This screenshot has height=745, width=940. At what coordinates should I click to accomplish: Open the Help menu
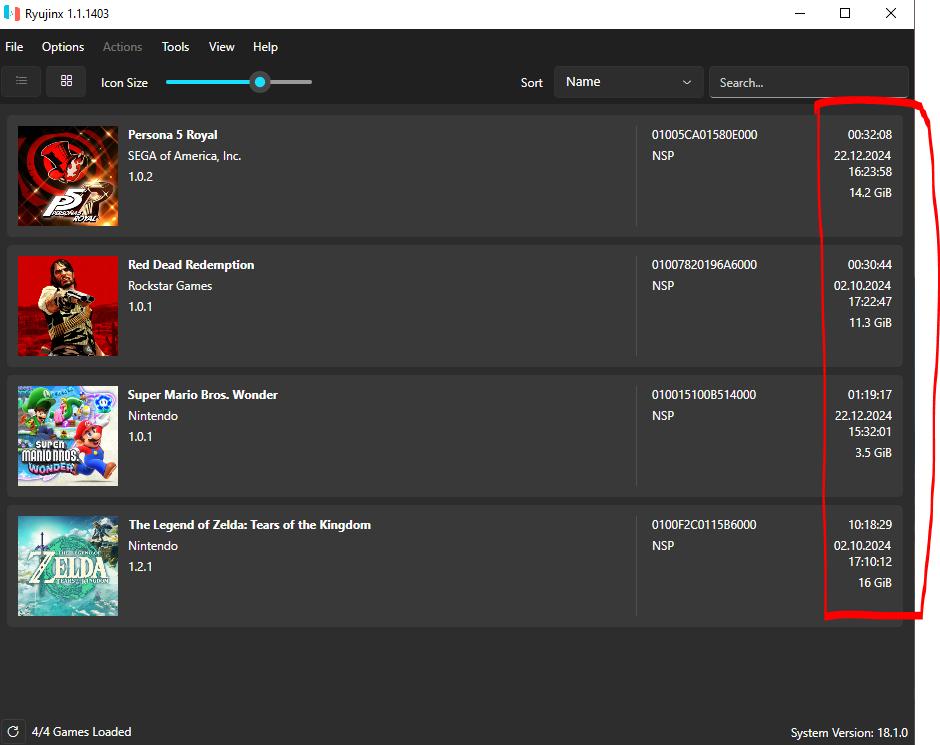(x=265, y=47)
